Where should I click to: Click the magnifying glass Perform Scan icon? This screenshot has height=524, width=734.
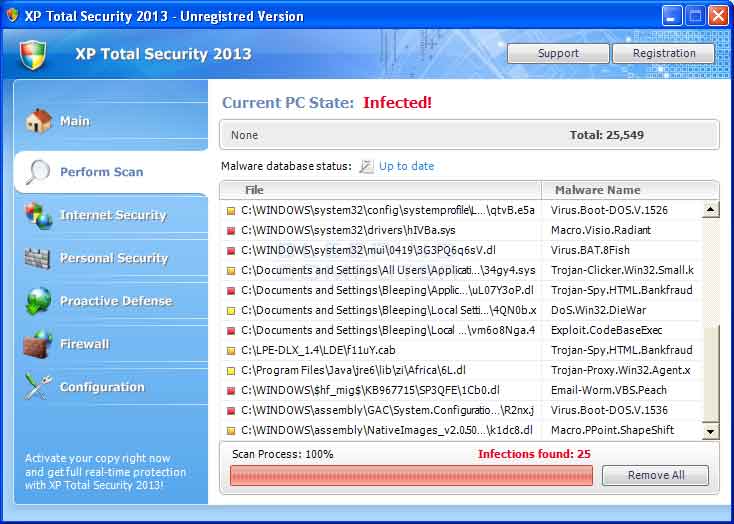[37, 172]
